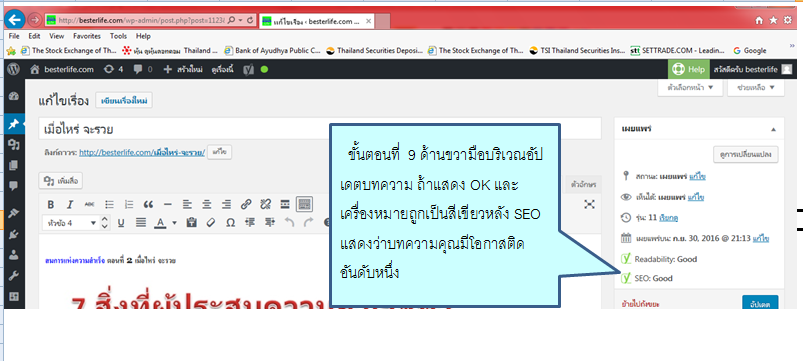Viewport: 803px width, 361px height.
Task: Open the comments bubble in the admin bar
Action: tap(142, 69)
